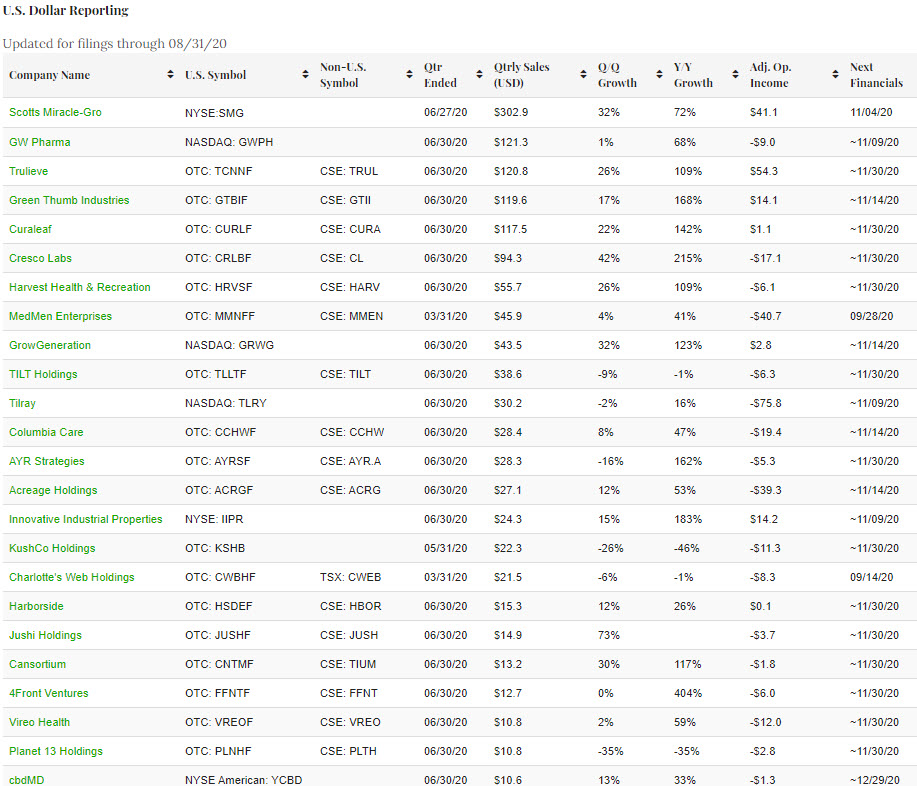Click the sort arrows beside Qtrly Sales (USD)

(583, 76)
